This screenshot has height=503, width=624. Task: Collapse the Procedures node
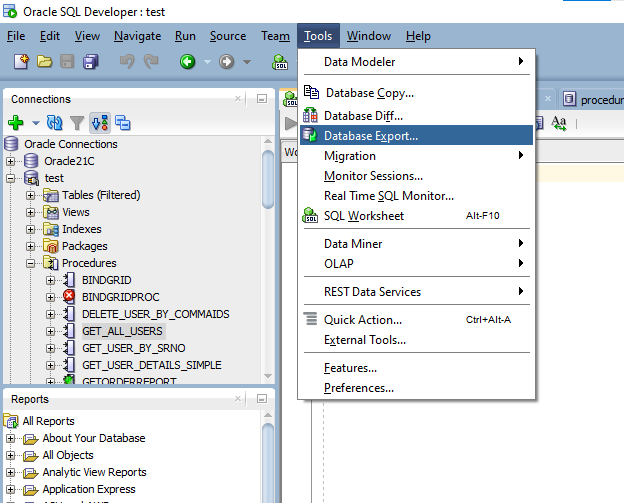pyautogui.click(x=31, y=263)
